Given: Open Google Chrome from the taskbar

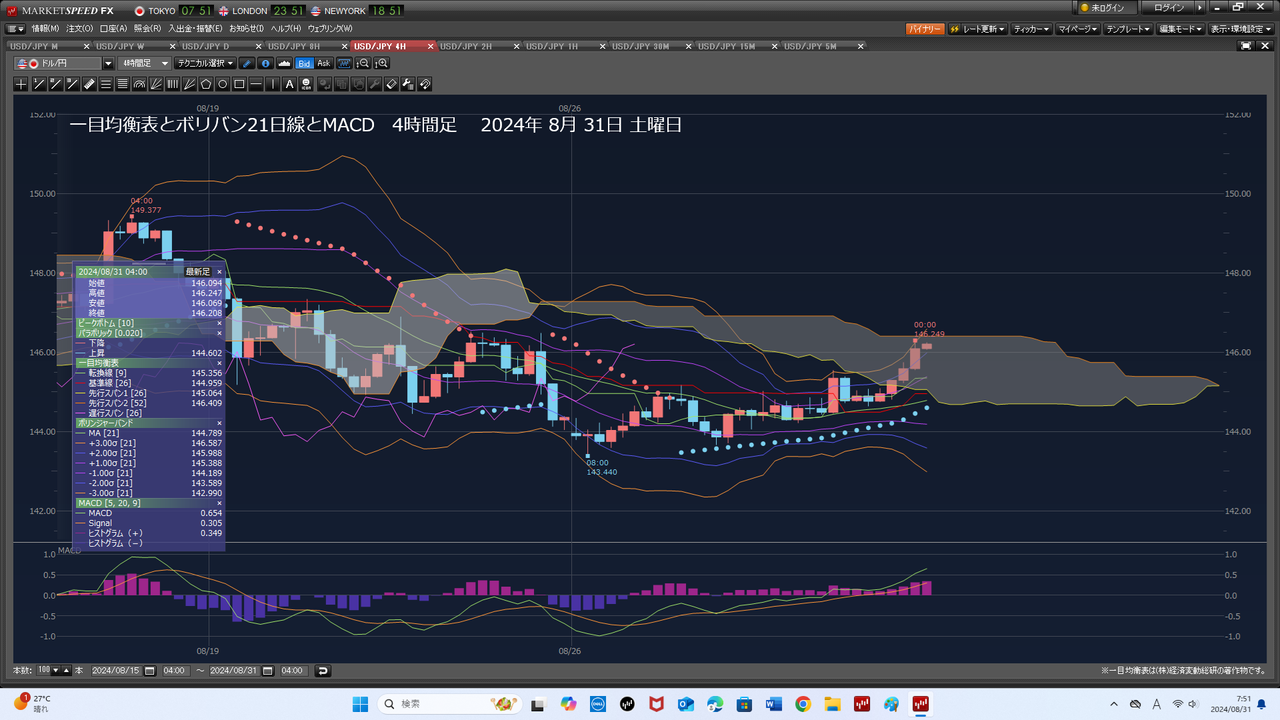Looking at the screenshot, I should coord(802,704).
